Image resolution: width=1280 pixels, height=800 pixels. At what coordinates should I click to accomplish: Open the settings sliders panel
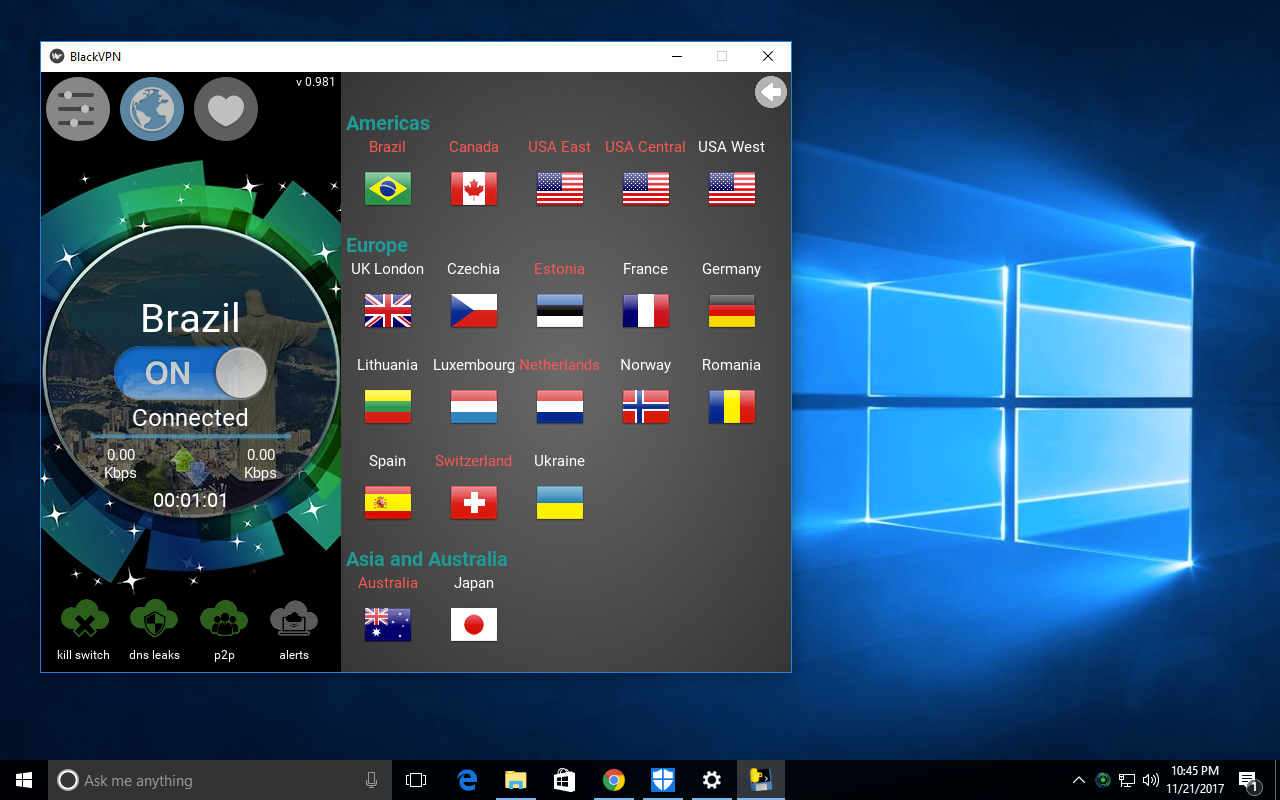(78, 109)
